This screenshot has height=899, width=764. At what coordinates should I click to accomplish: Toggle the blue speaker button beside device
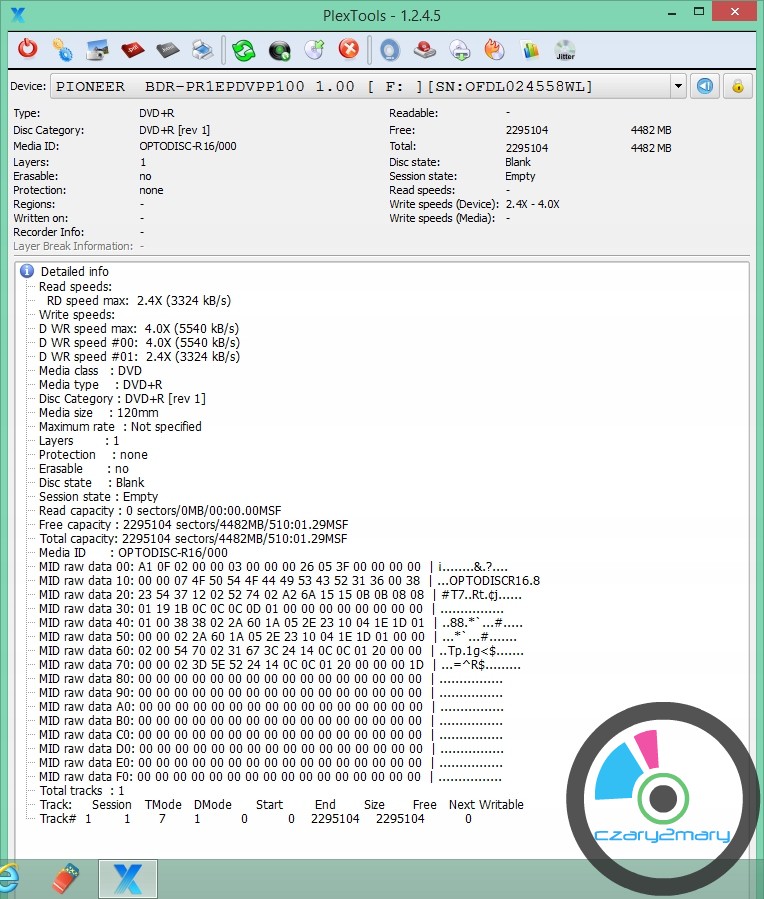pyautogui.click(x=706, y=86)
